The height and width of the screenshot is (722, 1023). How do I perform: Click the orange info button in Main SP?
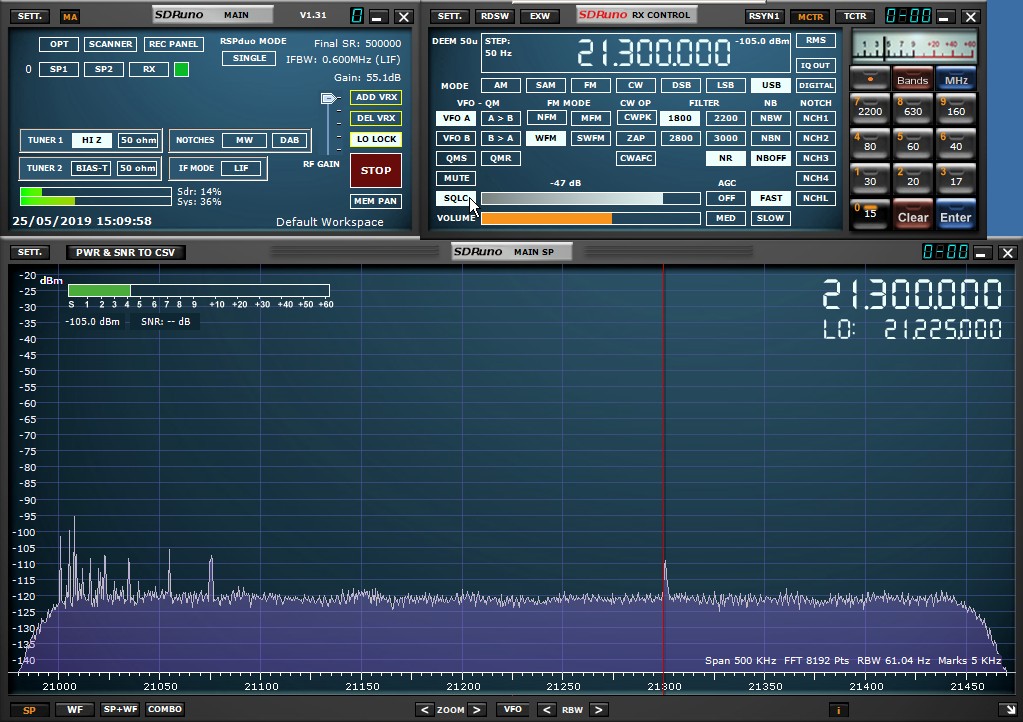pos(838,710)
